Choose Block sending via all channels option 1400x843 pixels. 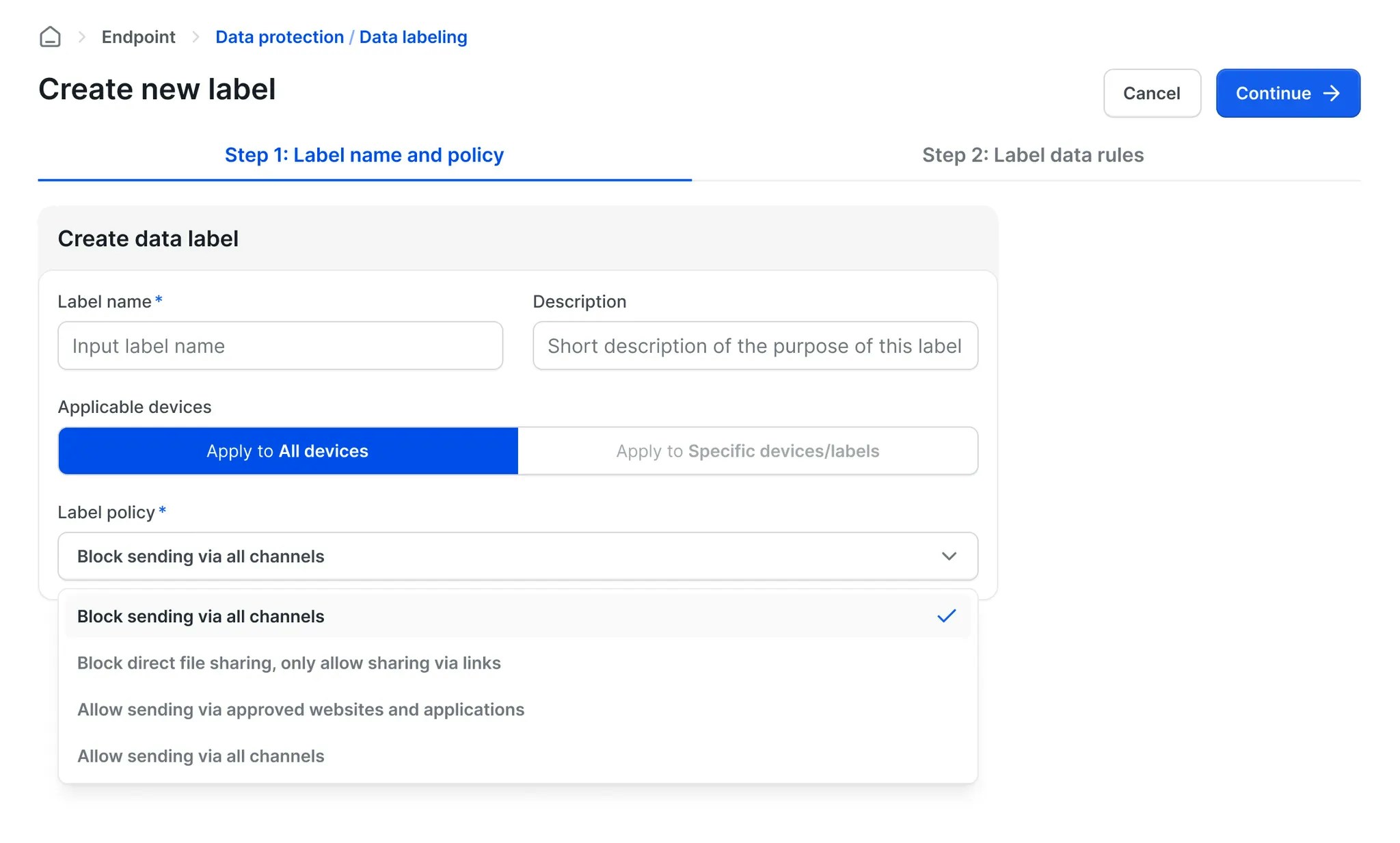click(201, 616)
